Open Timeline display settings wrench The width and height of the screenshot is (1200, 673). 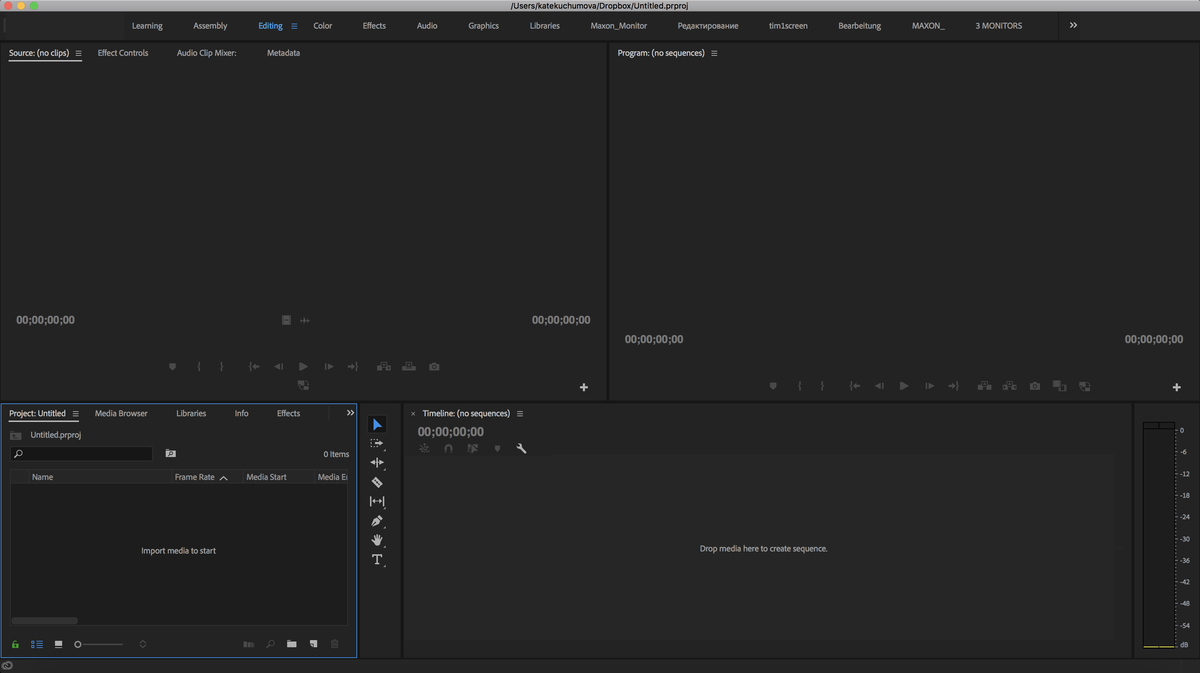pos(521,449)
